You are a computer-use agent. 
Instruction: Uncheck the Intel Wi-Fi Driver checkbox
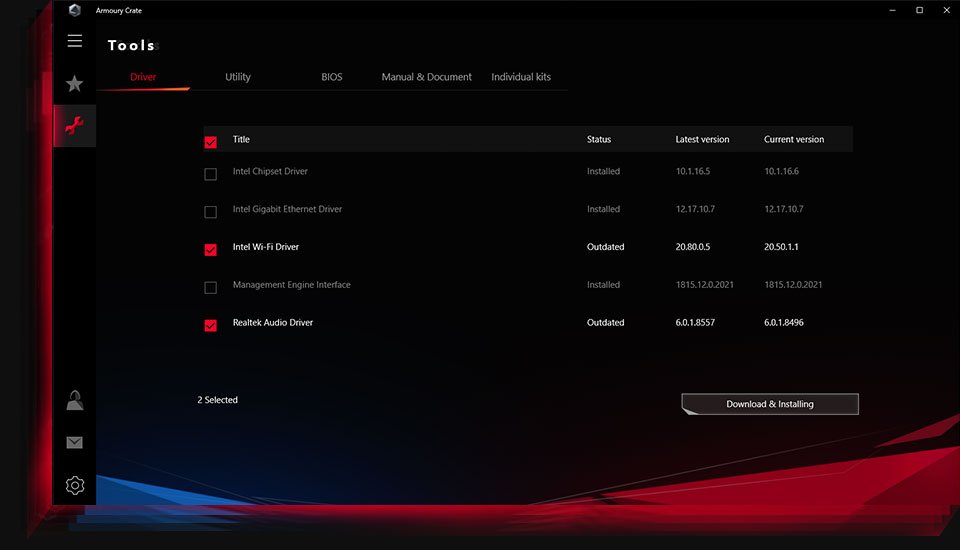coord(210,249)
